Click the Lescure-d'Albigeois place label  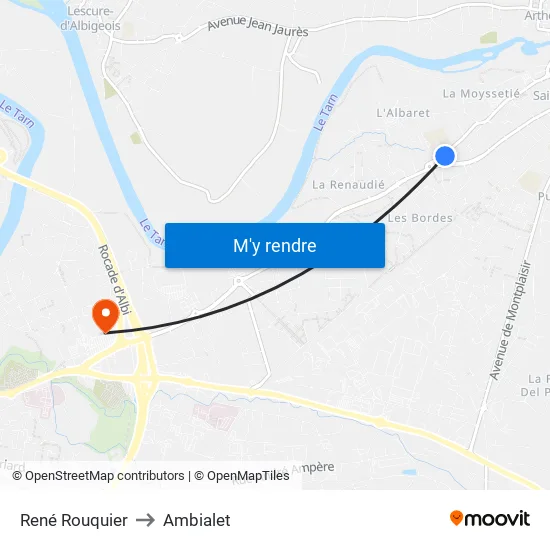[x=90, y=19]
